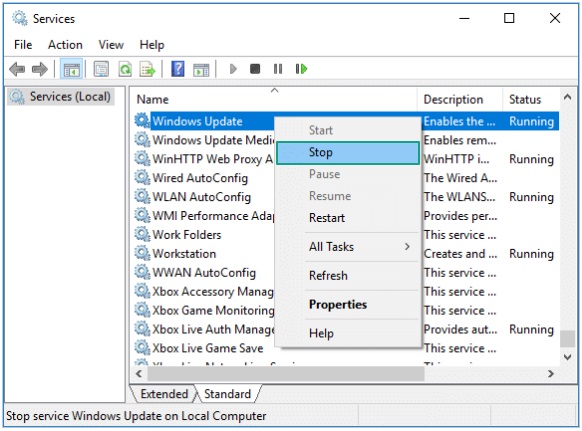Screen dimensions: 582x431
Task: Click the vertical scrollbar thumb
Action: 568,339
